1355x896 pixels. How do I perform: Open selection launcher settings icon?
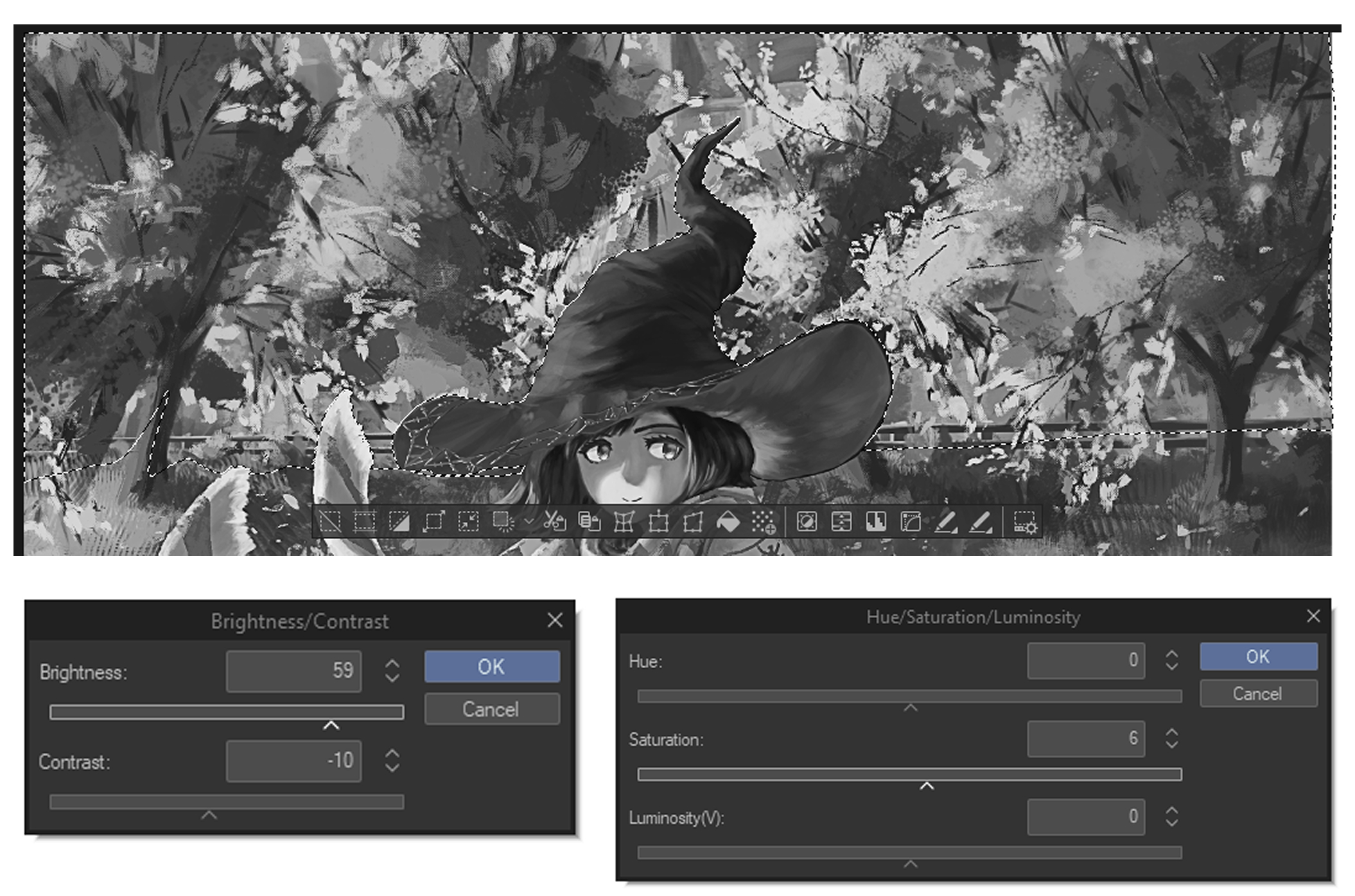click(x=1024, y=521)
